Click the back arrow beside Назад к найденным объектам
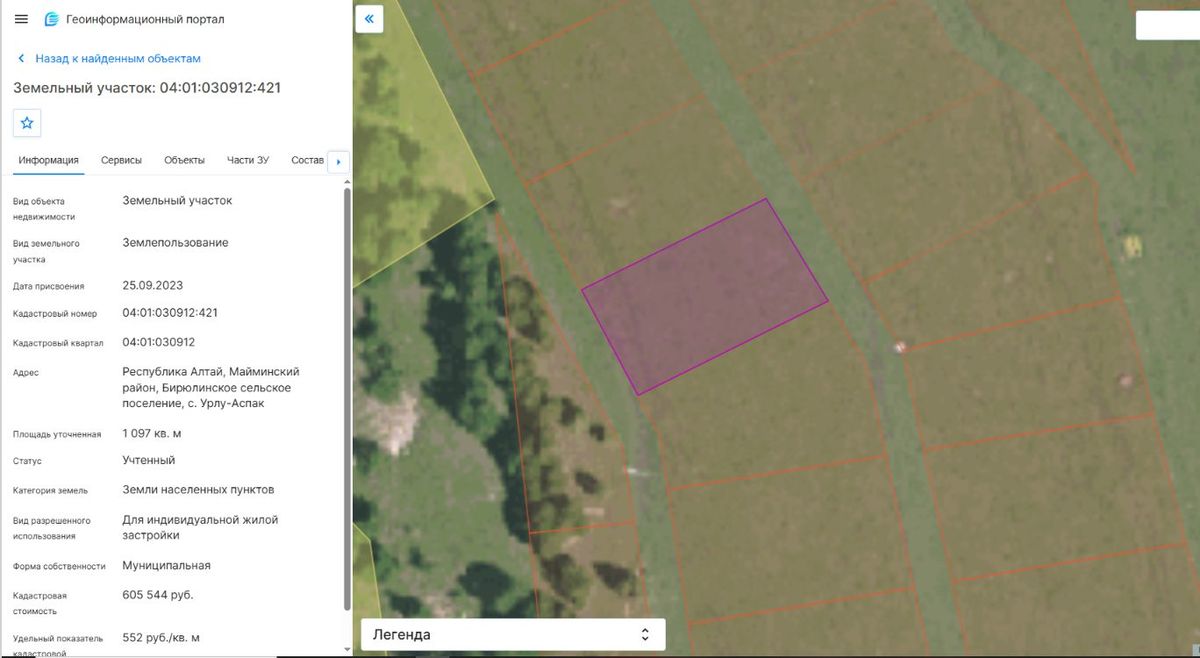Image resolution: width=1200 pixels, height=658 pixels. (21, 59)
